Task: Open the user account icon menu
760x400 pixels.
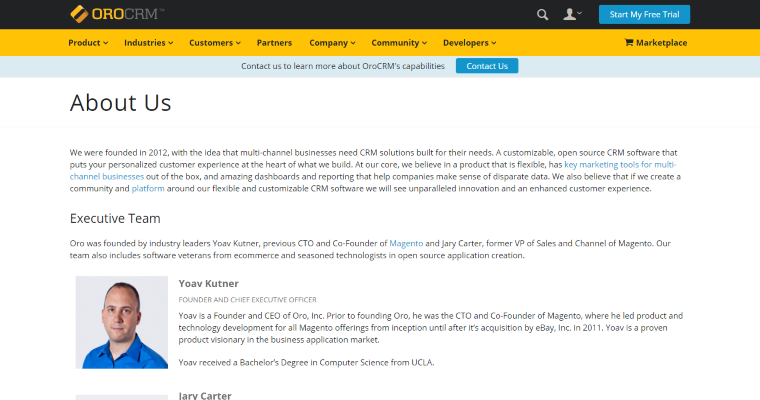Action: 572,14
